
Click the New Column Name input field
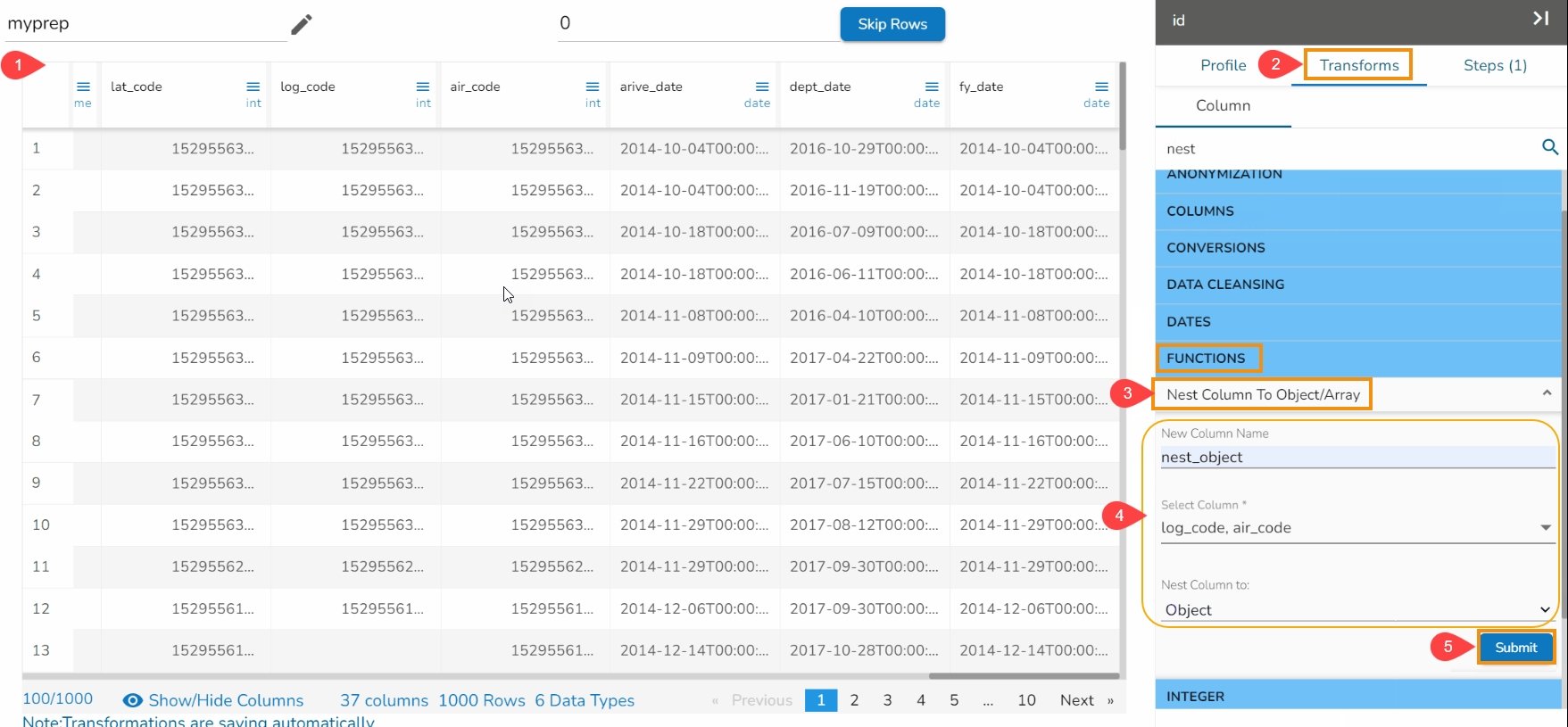[x=1356, y=457]
